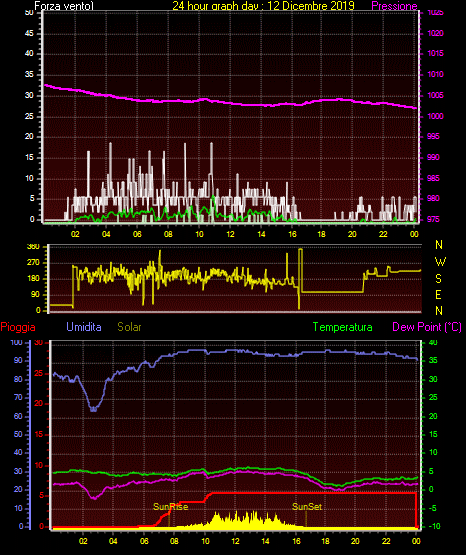Click pressure axis value 1000
The height and width of the screenshot is (555, 466).
point(435,116)
